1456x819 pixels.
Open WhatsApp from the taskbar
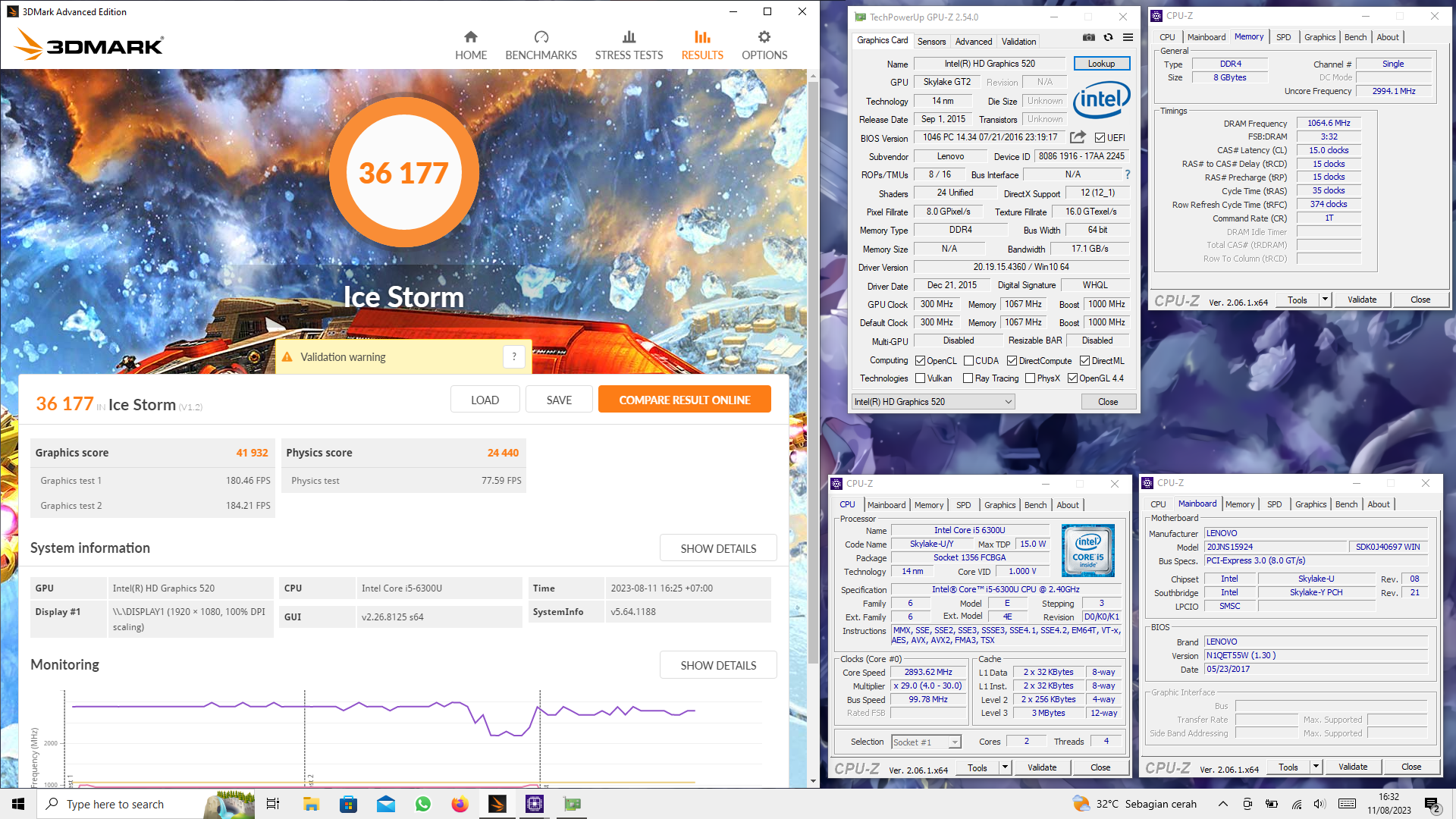pos(422,804)
